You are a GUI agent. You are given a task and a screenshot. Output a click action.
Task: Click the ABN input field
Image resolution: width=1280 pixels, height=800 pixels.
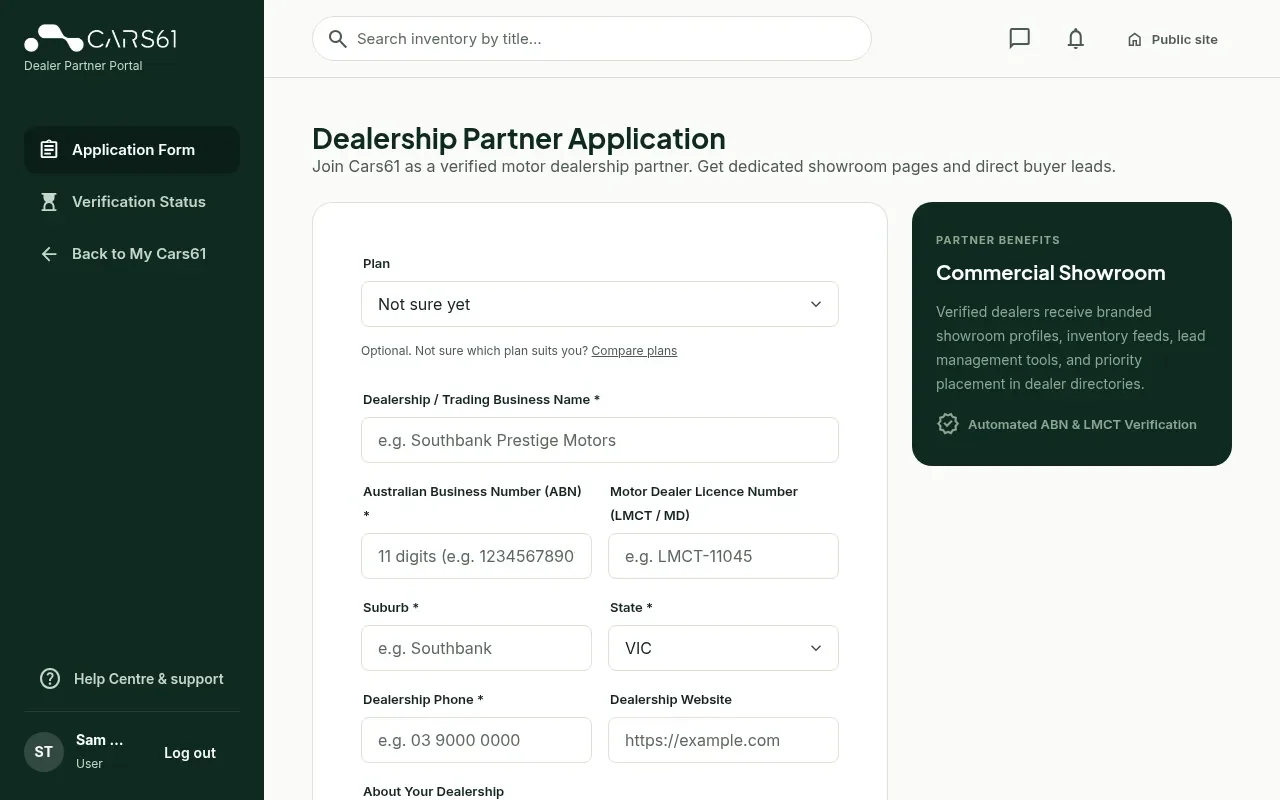coord(476,556)
